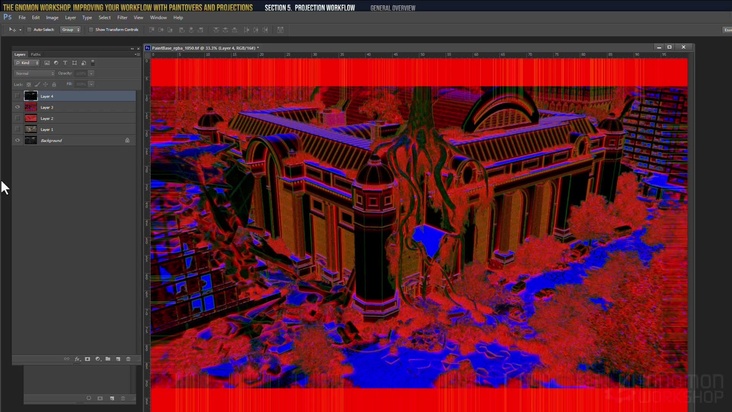Click the Auto-Align Layers icon

point(280,29)
